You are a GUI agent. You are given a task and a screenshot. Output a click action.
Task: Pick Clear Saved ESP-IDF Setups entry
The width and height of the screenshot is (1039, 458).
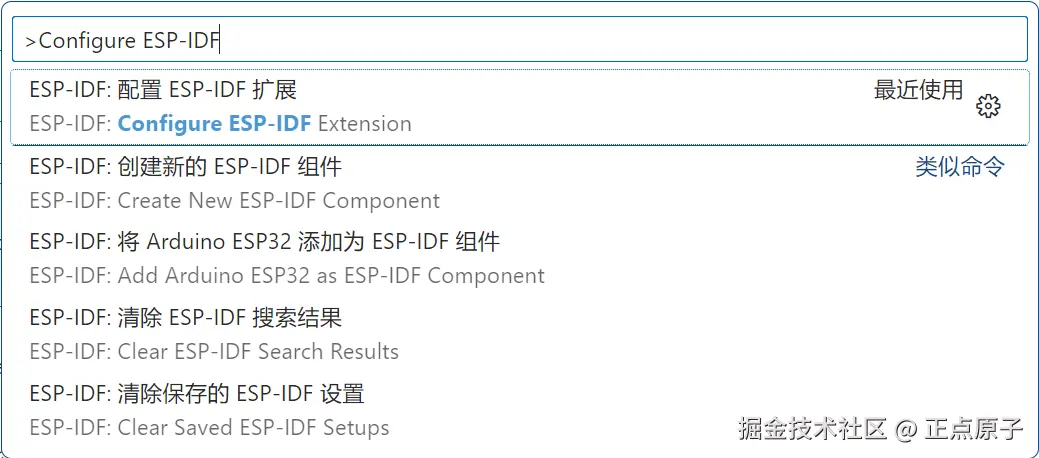click(209, 428)
